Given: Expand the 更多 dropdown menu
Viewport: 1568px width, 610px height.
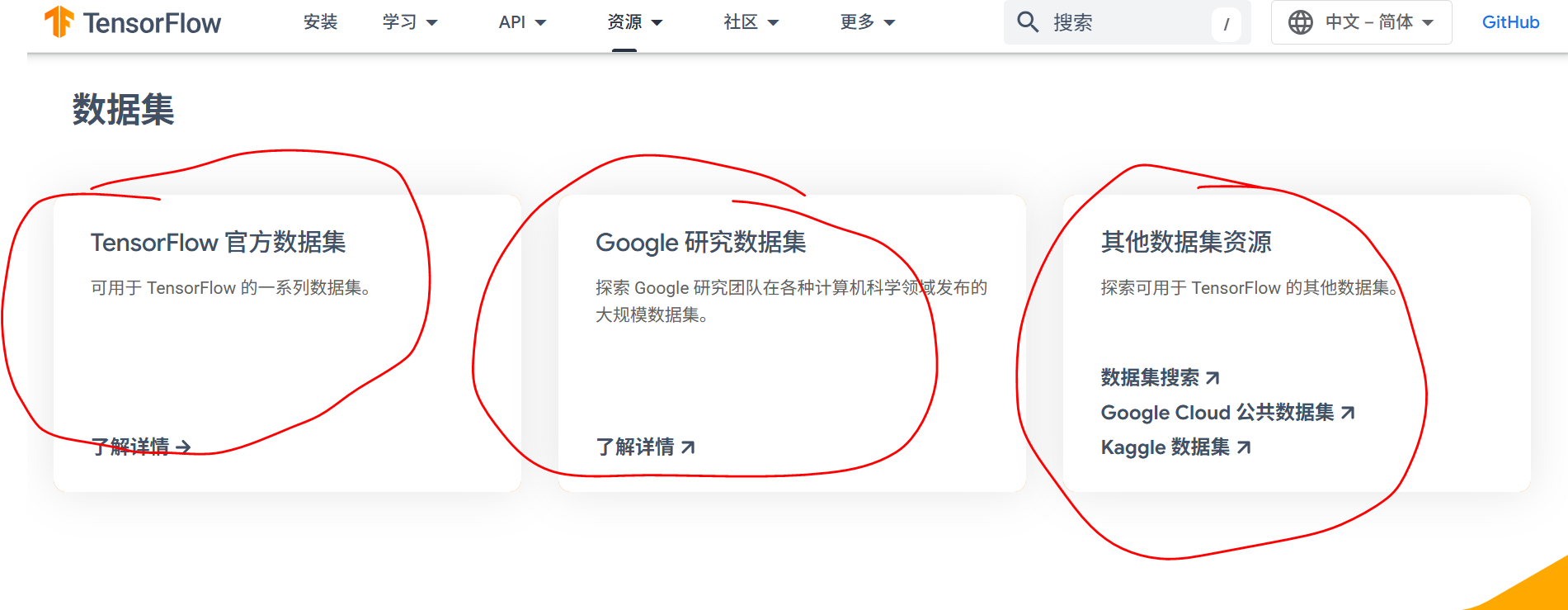Looking at the screenshot, I should tap(867, 22).
